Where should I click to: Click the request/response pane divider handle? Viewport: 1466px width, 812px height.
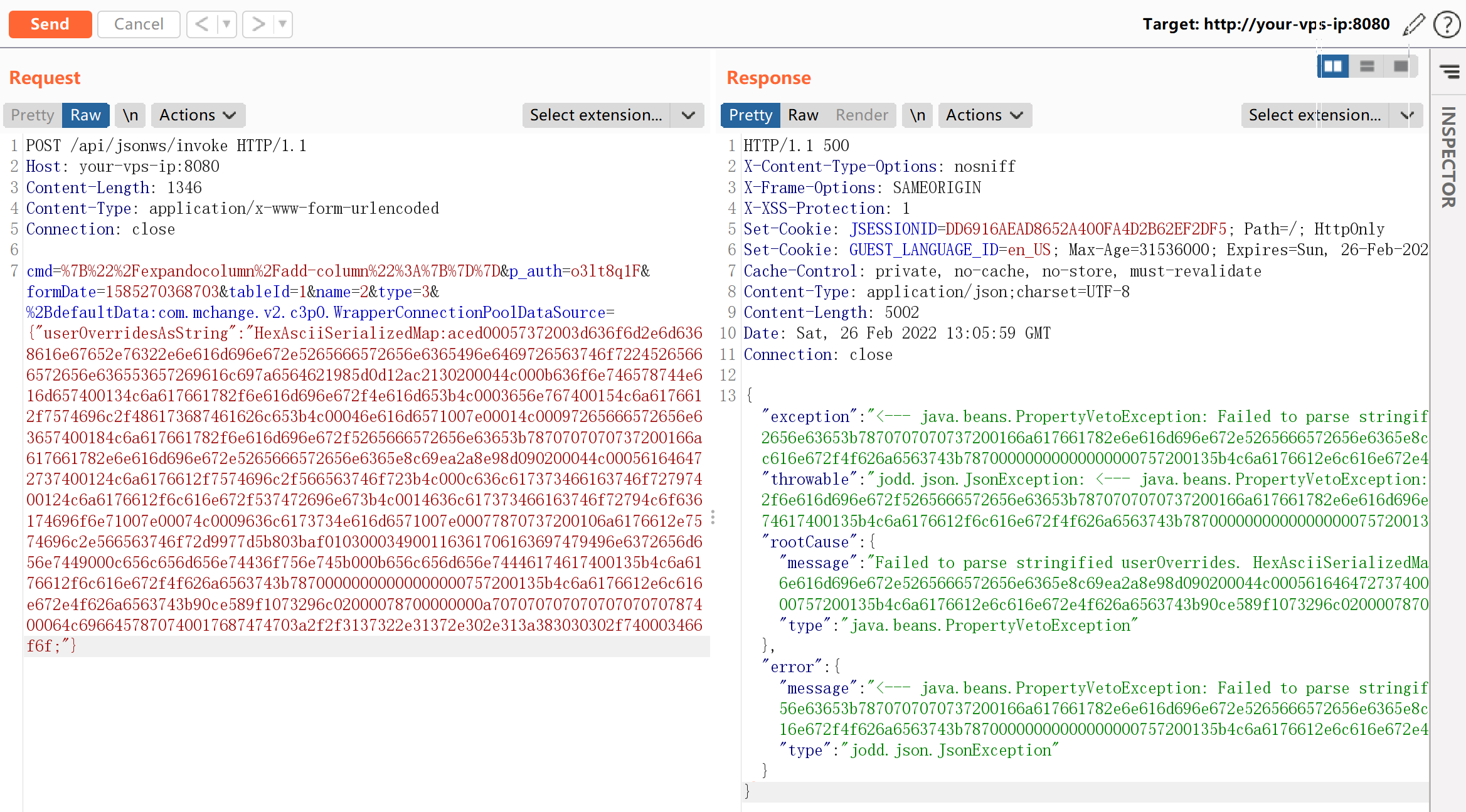coord(713,517)
